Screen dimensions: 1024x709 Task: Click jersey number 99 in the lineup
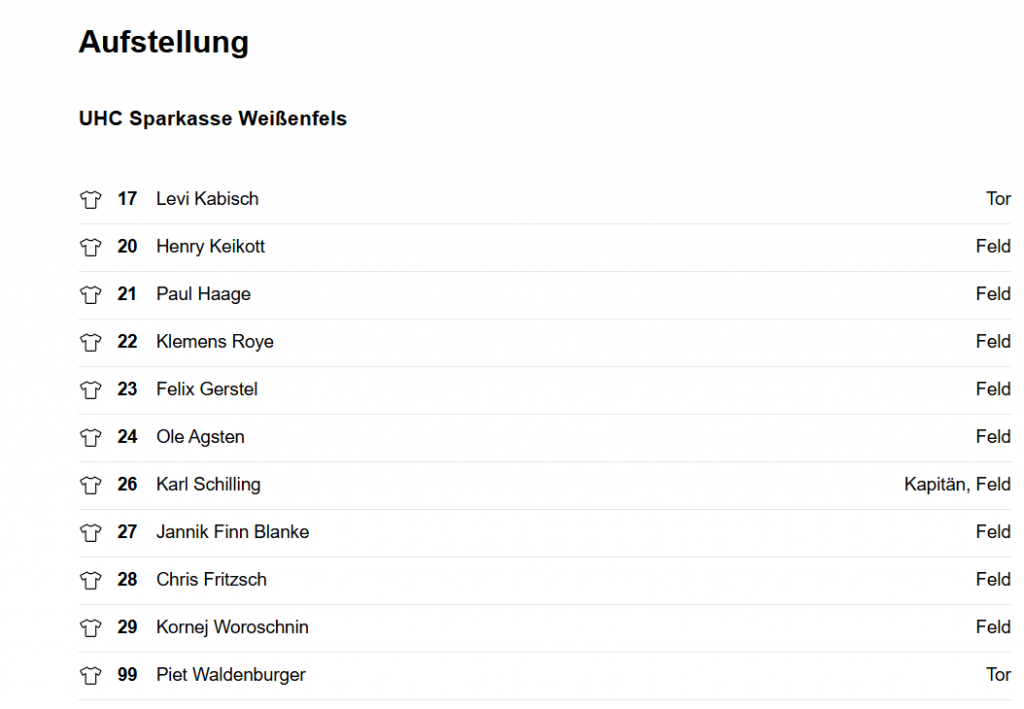[127, 674]
